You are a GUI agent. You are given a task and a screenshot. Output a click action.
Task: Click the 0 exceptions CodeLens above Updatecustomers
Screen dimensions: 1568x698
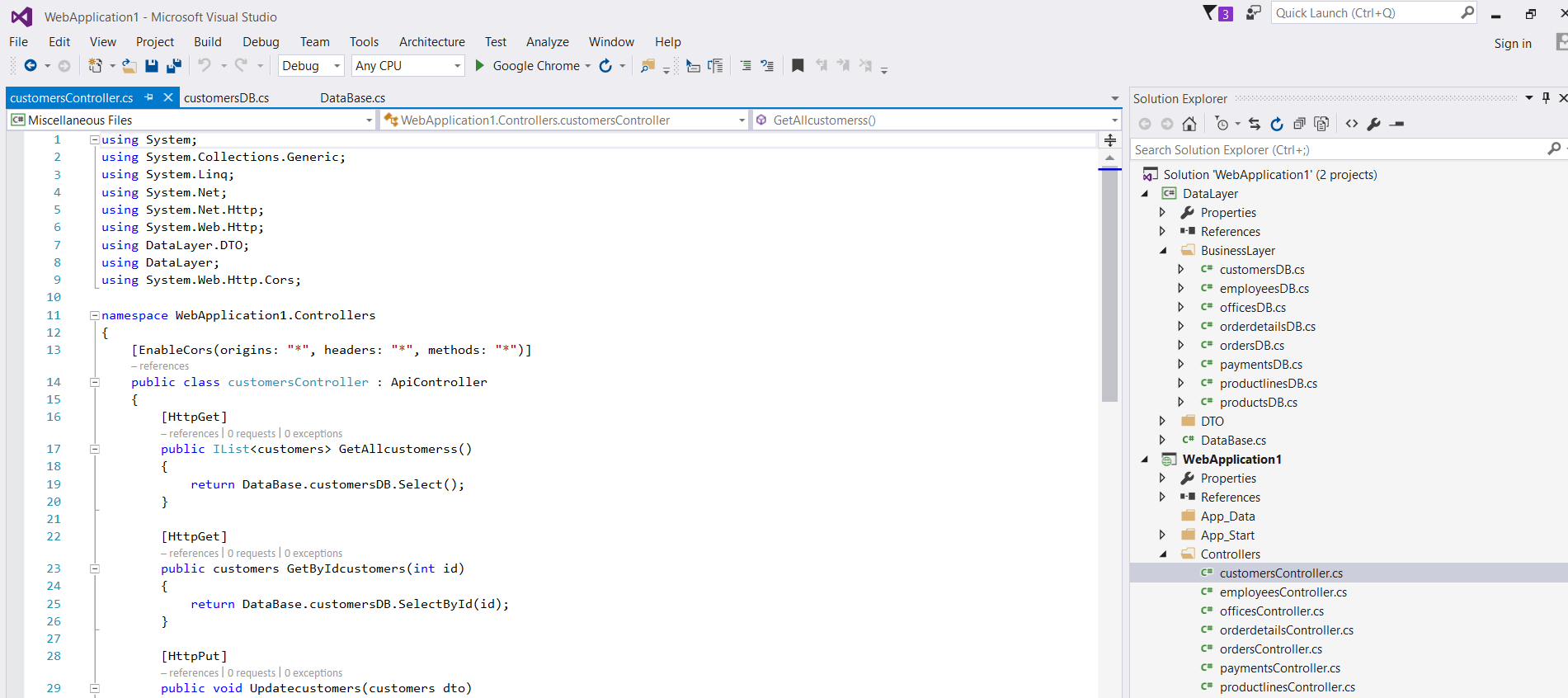(313, 673)
